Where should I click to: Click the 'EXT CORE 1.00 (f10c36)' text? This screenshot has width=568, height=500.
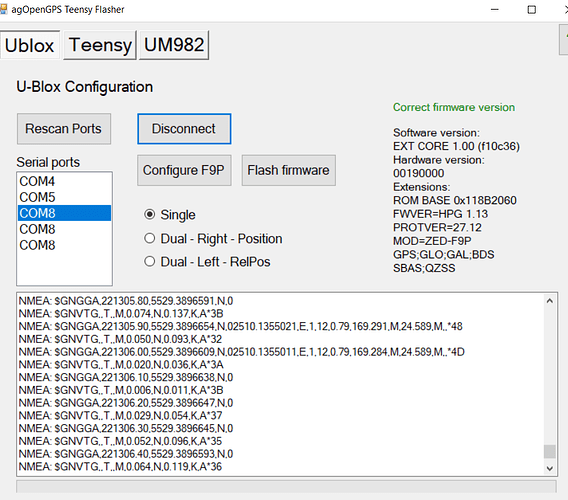pyautogui.click(x=456, y=146)
